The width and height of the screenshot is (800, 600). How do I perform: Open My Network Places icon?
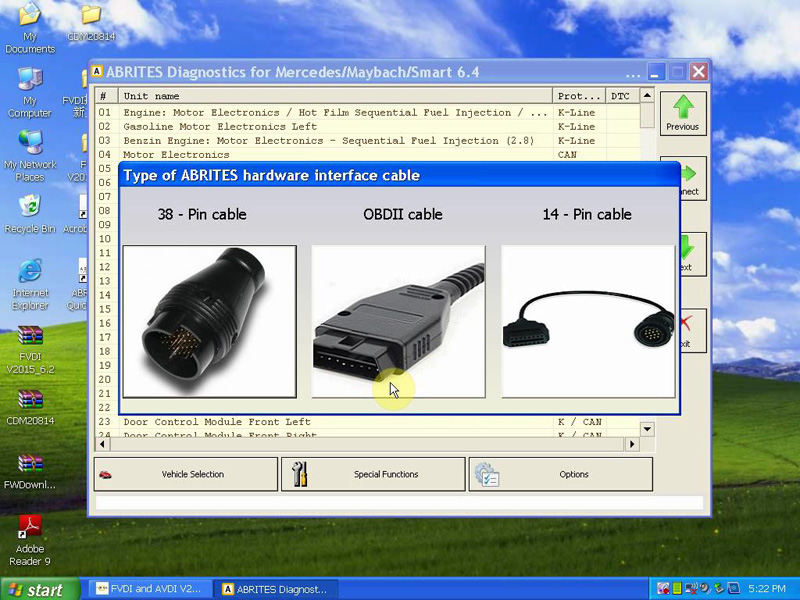30,155
